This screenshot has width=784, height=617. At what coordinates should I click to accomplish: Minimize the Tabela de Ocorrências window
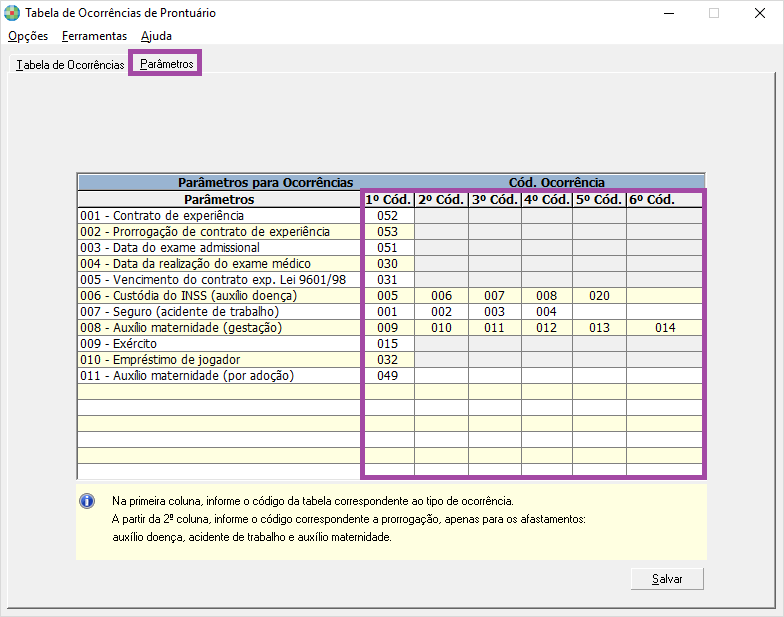pyautogui.click(x=668, y=13)
